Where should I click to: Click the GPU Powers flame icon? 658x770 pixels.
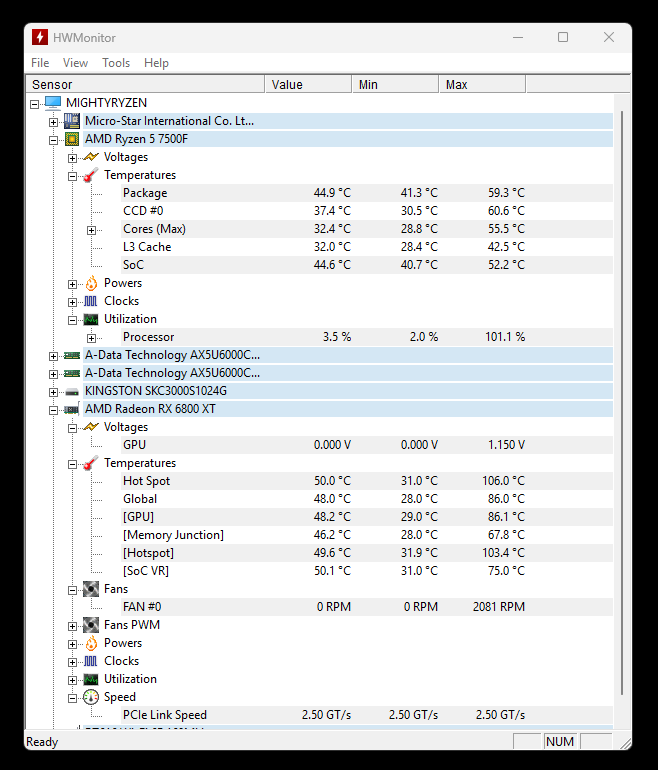point(91,643)
